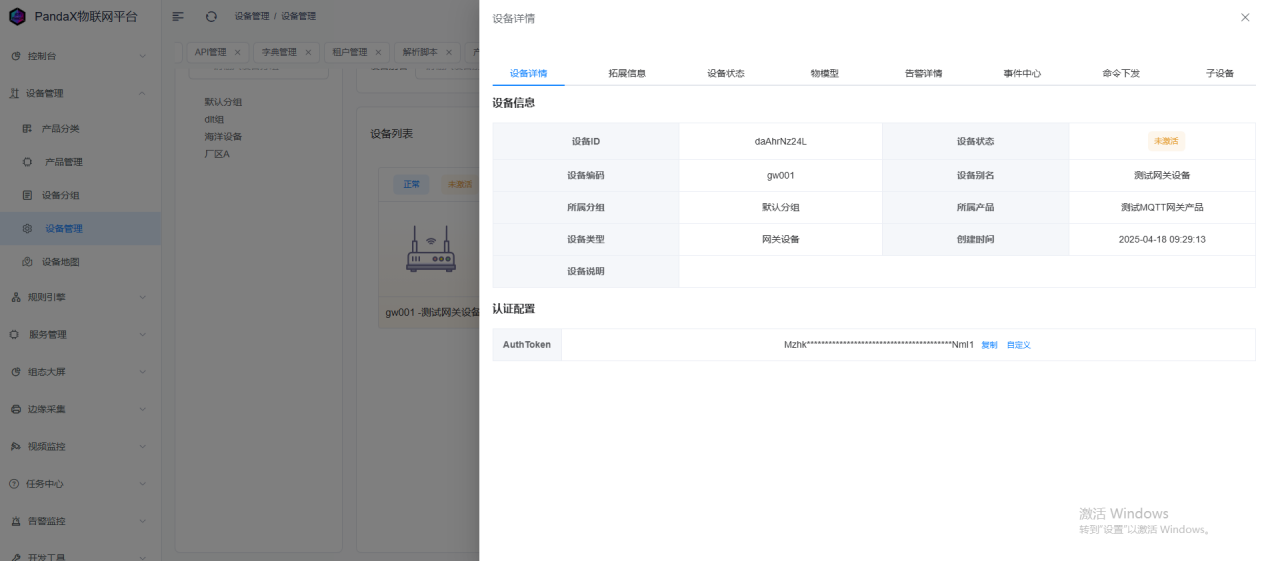Select 默认分组 in the group tree
The height and width of the screenshot is (561, 1268).
[x=223, y=102]
